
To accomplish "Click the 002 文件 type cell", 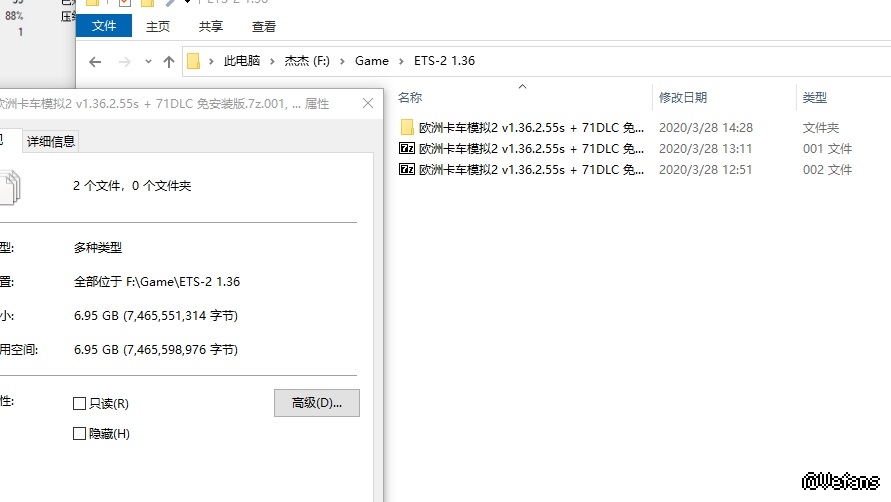I will pos(827,170).
